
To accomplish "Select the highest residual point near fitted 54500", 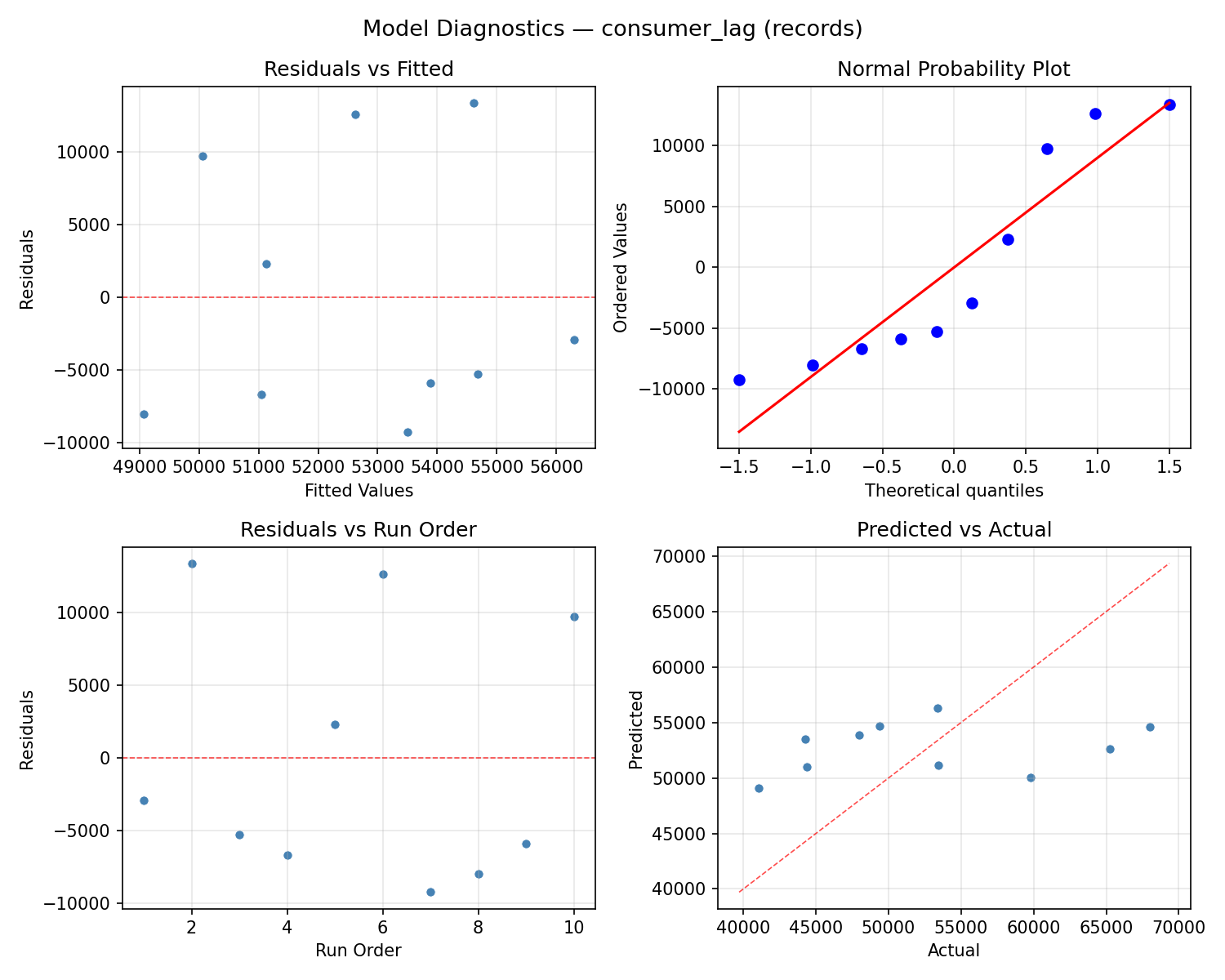I will (474, 104).
